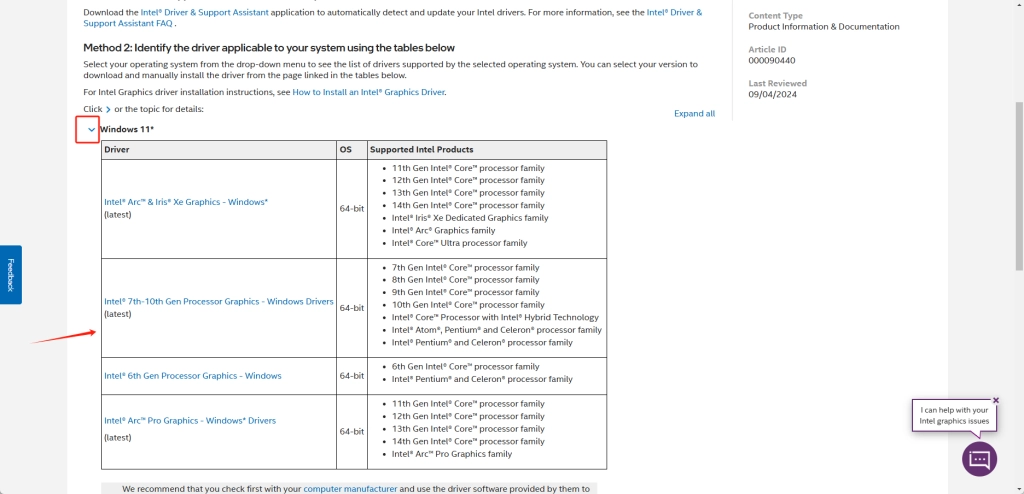Close the chat help popup
This screenshot has height=494, width=1024.
[x=995, y=400]
